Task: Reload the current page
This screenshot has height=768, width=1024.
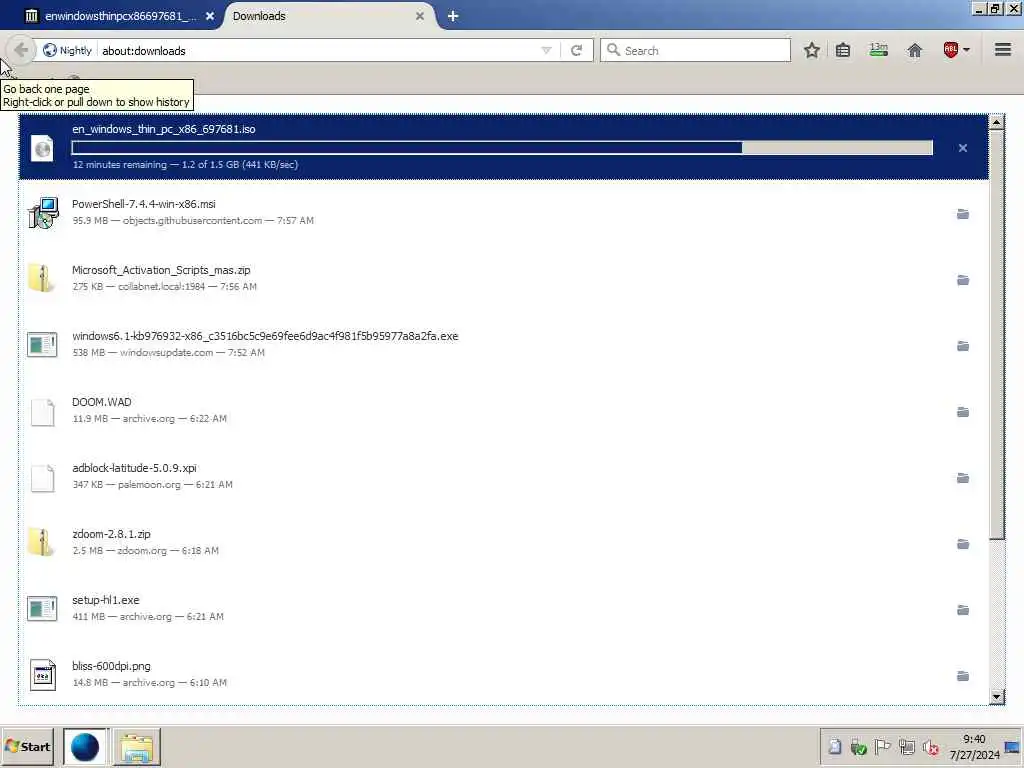Action: coord(577,50)
